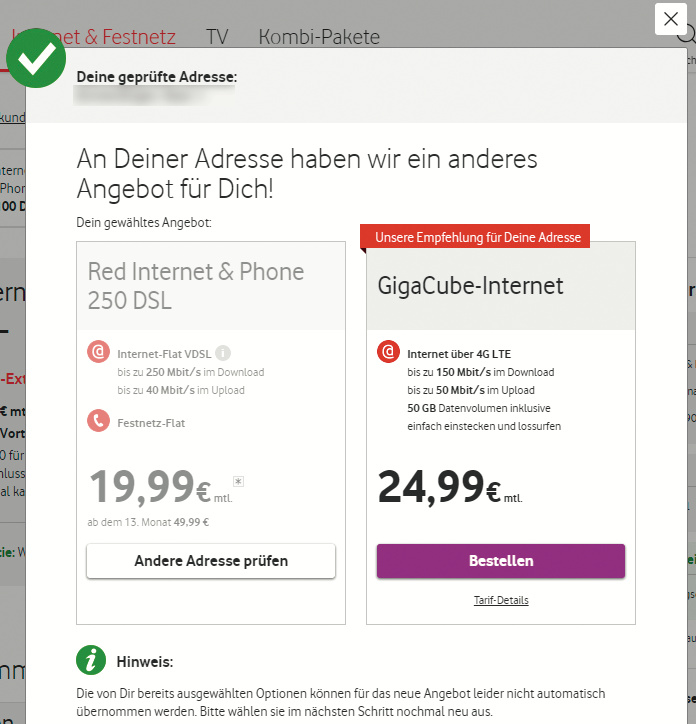Open the Kombi-Pakete tab
The width and height of the screenshot is (696, 724).
(x=319, y=37)
